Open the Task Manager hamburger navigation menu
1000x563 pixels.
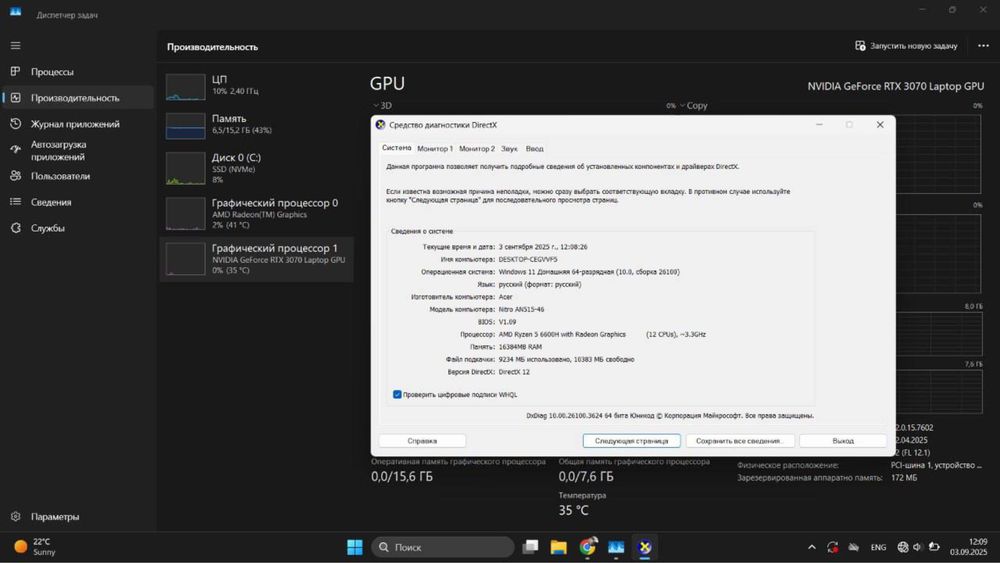tap(15, 45)
